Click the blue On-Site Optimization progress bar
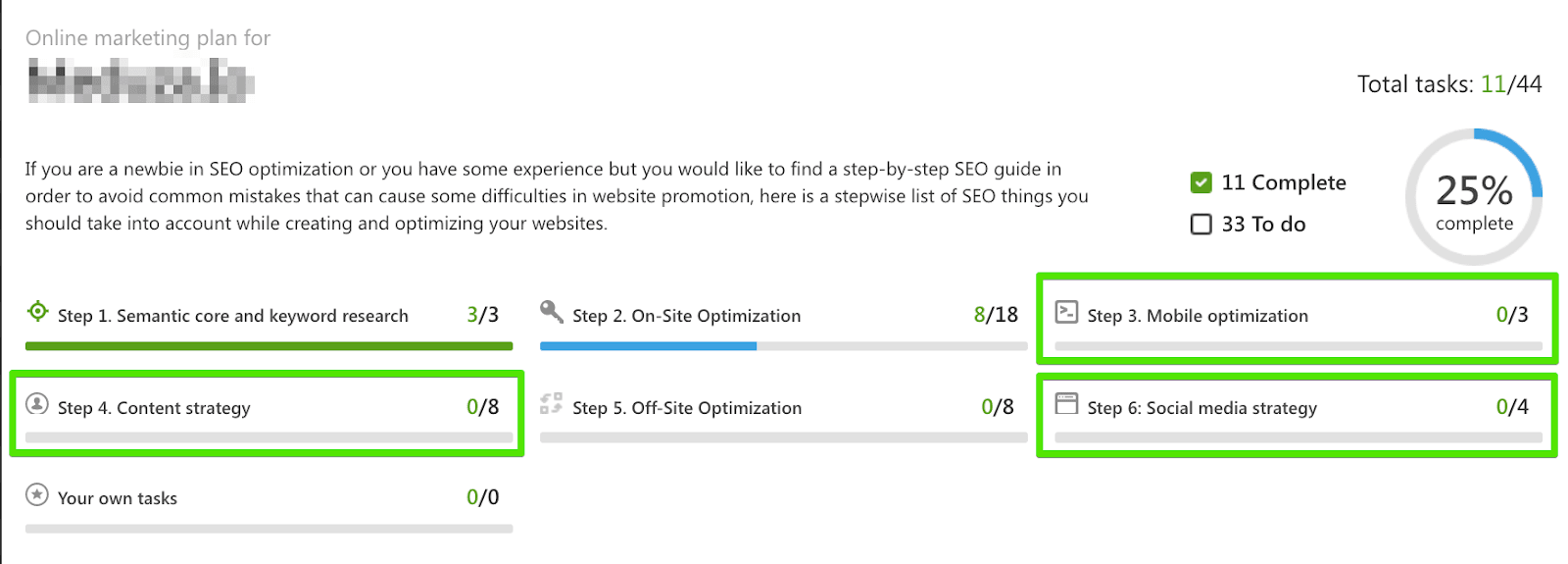The image size is (1568, 564). pos(648,346)
